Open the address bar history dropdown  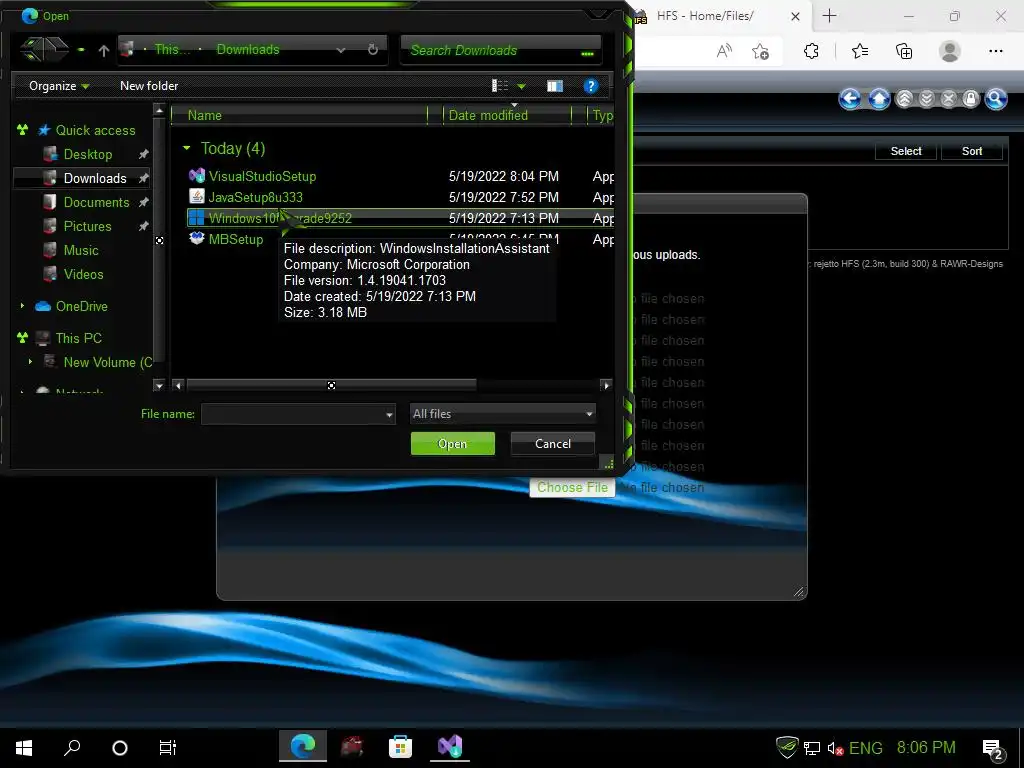(340, 50)
